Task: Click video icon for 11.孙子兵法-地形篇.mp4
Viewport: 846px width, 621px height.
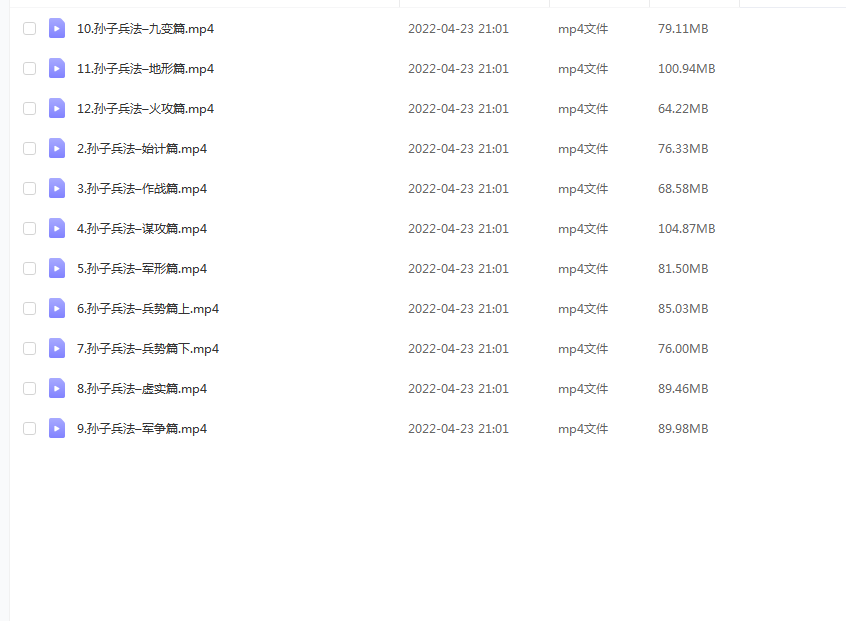Action: click(57, 69)
